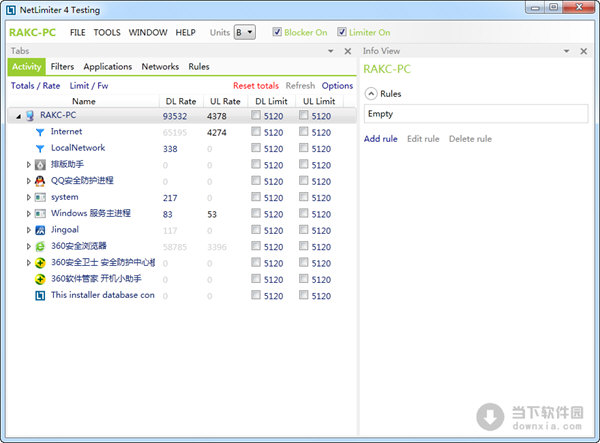Click the LocalNetwork filter funnel icon
Screen dimensions: 600x443
pos(40,148)
